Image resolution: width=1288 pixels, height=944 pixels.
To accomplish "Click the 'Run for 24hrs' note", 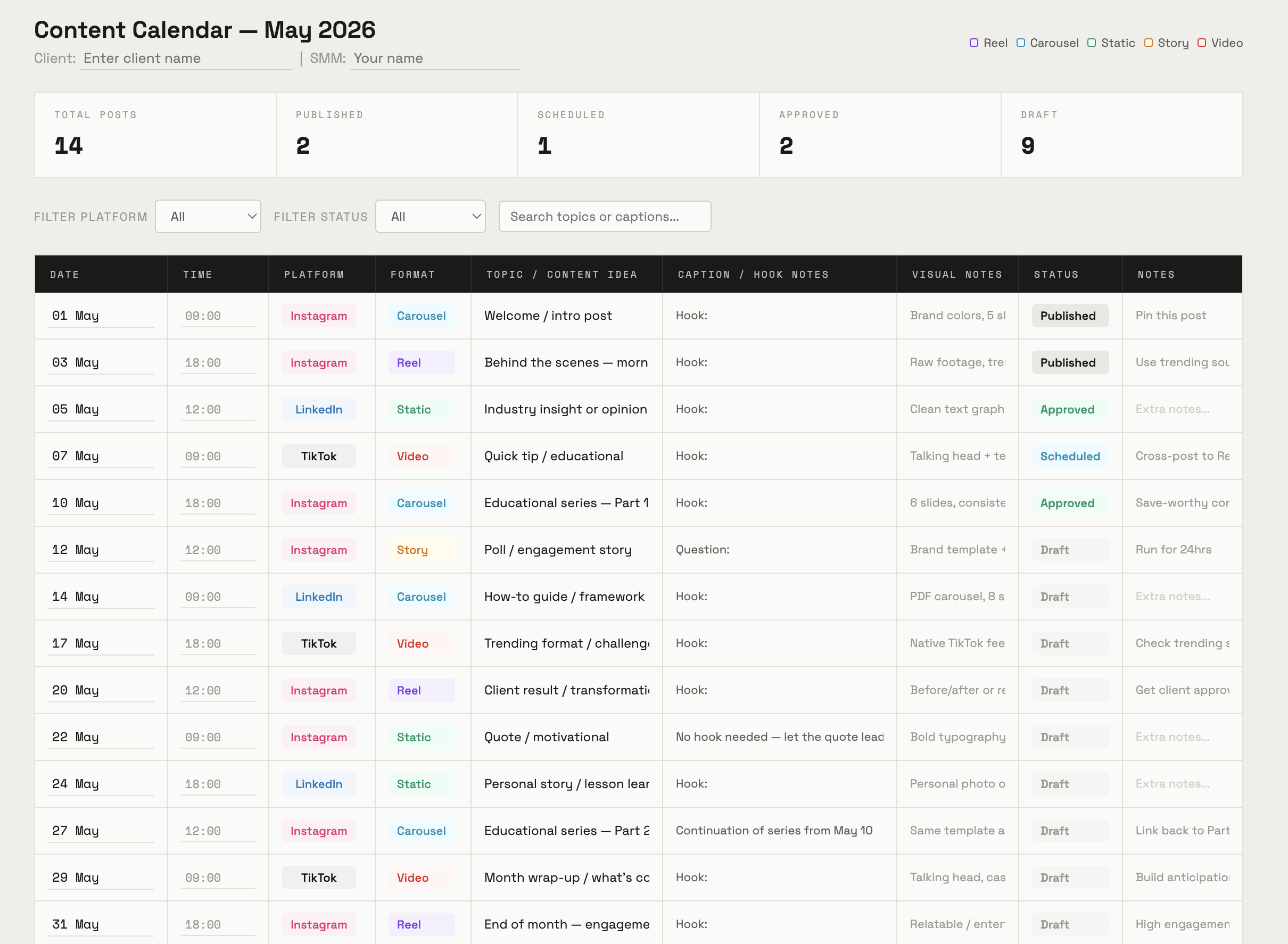I will click(x=1182, y=550).
